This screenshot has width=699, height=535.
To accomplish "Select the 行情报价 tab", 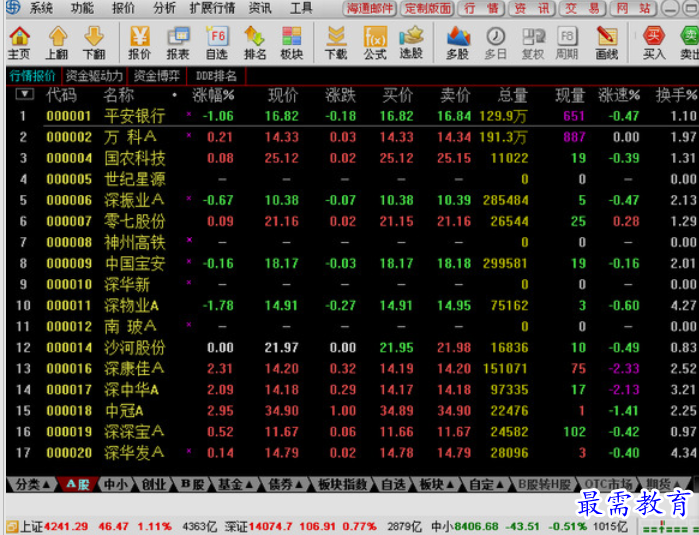I will [x=33, y=76].
